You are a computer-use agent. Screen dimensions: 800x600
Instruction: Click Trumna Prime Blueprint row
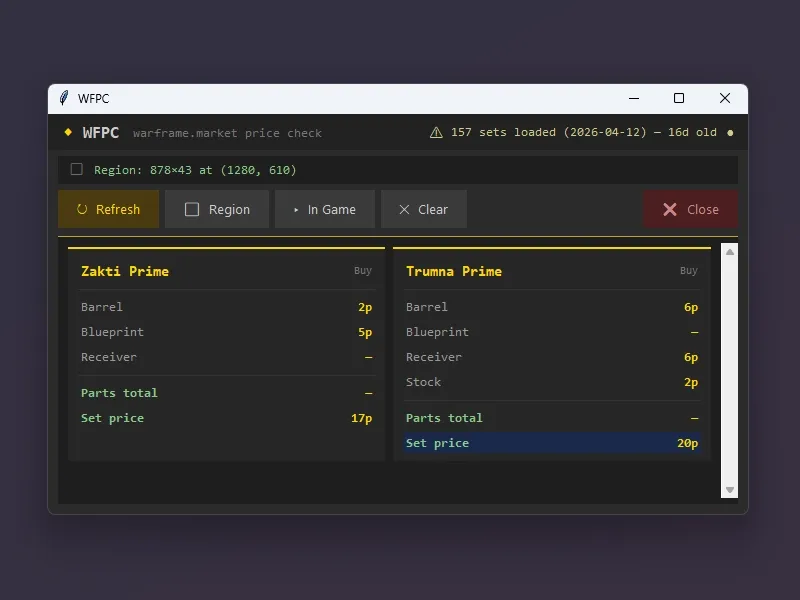[552, 332]
